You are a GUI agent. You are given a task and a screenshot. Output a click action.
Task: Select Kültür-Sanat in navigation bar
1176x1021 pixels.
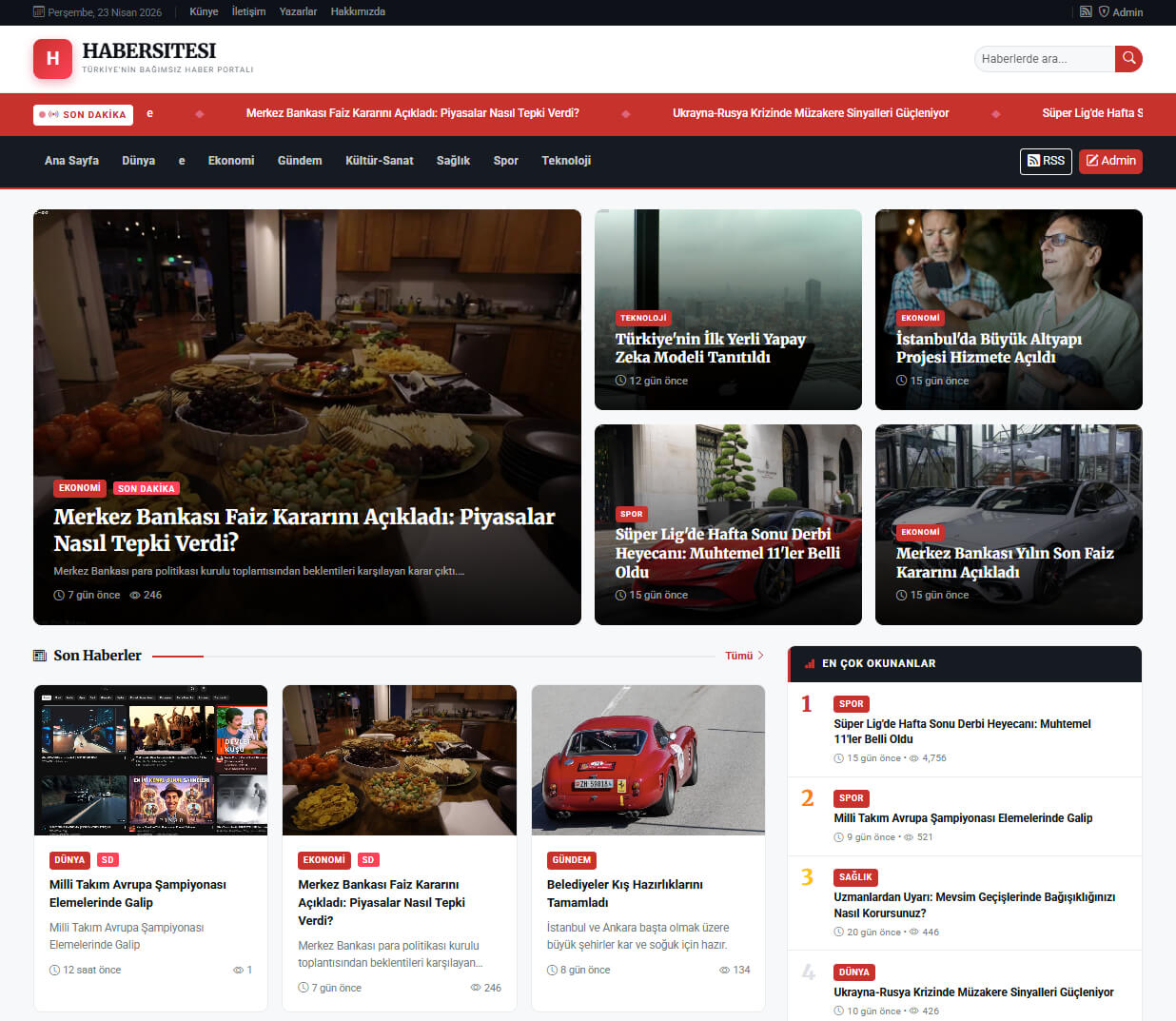point(379,161)
